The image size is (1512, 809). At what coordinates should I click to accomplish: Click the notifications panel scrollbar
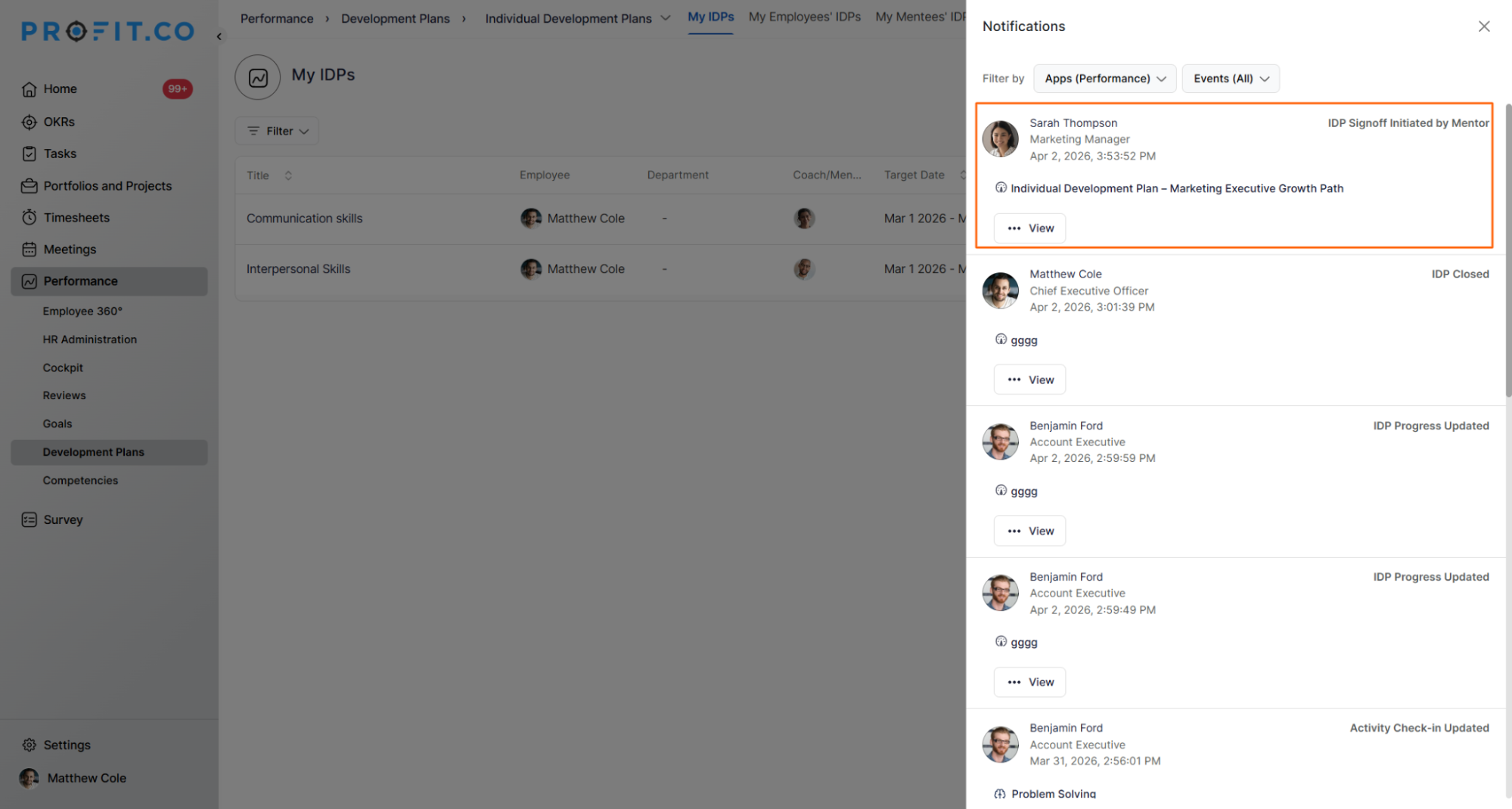(x=1507, y=250)
